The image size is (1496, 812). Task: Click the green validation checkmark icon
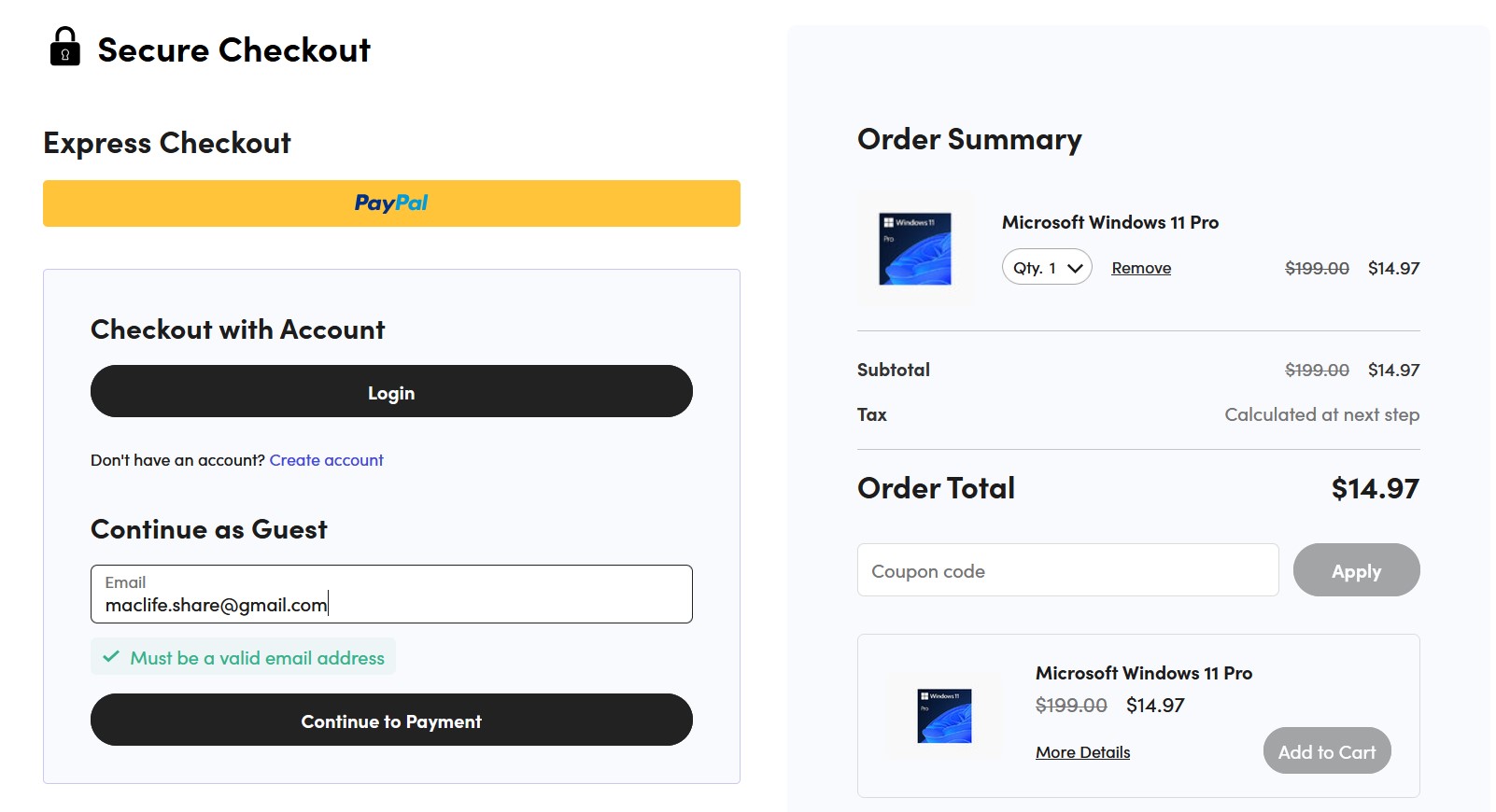111,657
